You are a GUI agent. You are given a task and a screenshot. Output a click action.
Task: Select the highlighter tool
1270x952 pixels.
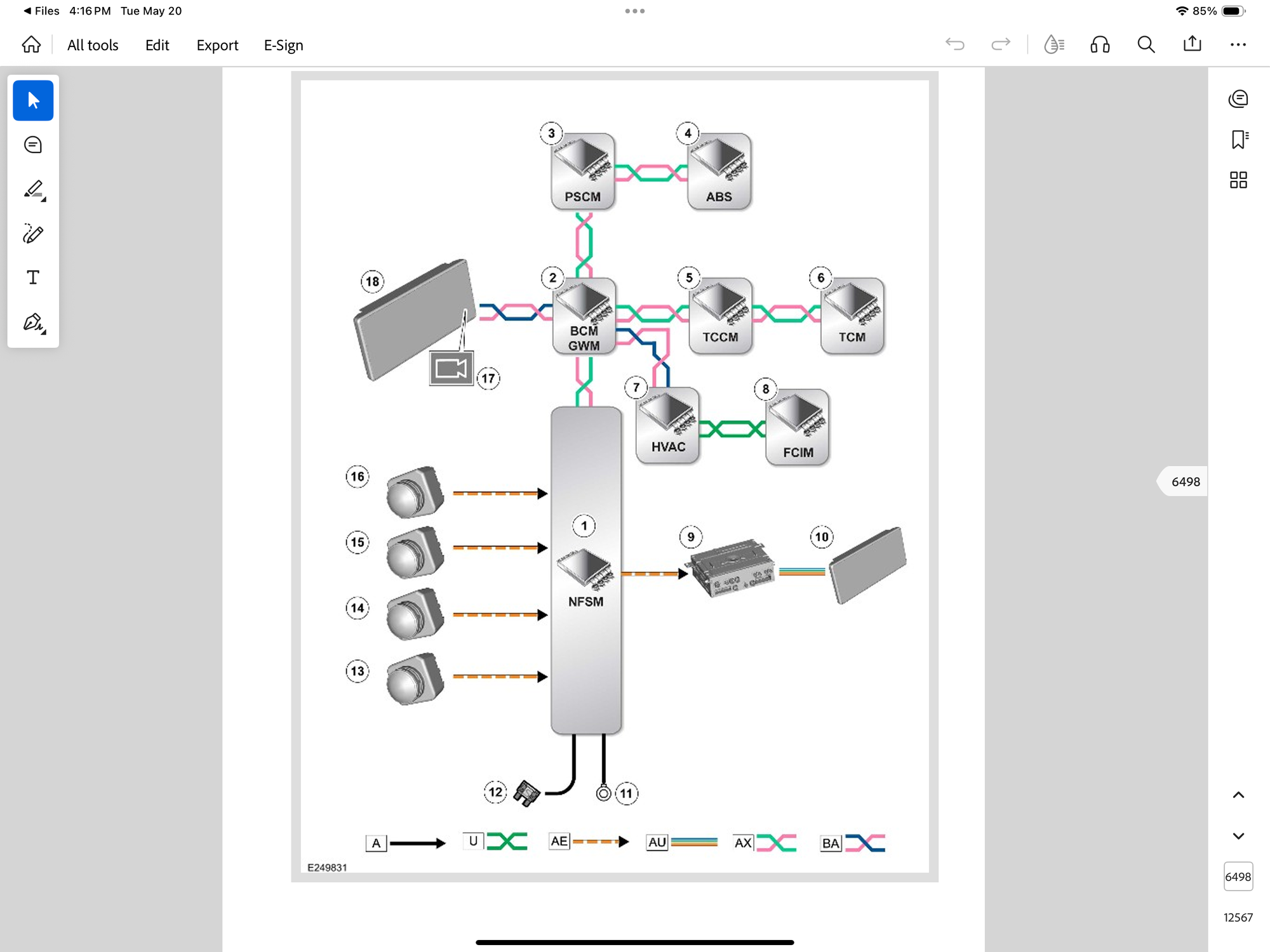coord(33,190)
